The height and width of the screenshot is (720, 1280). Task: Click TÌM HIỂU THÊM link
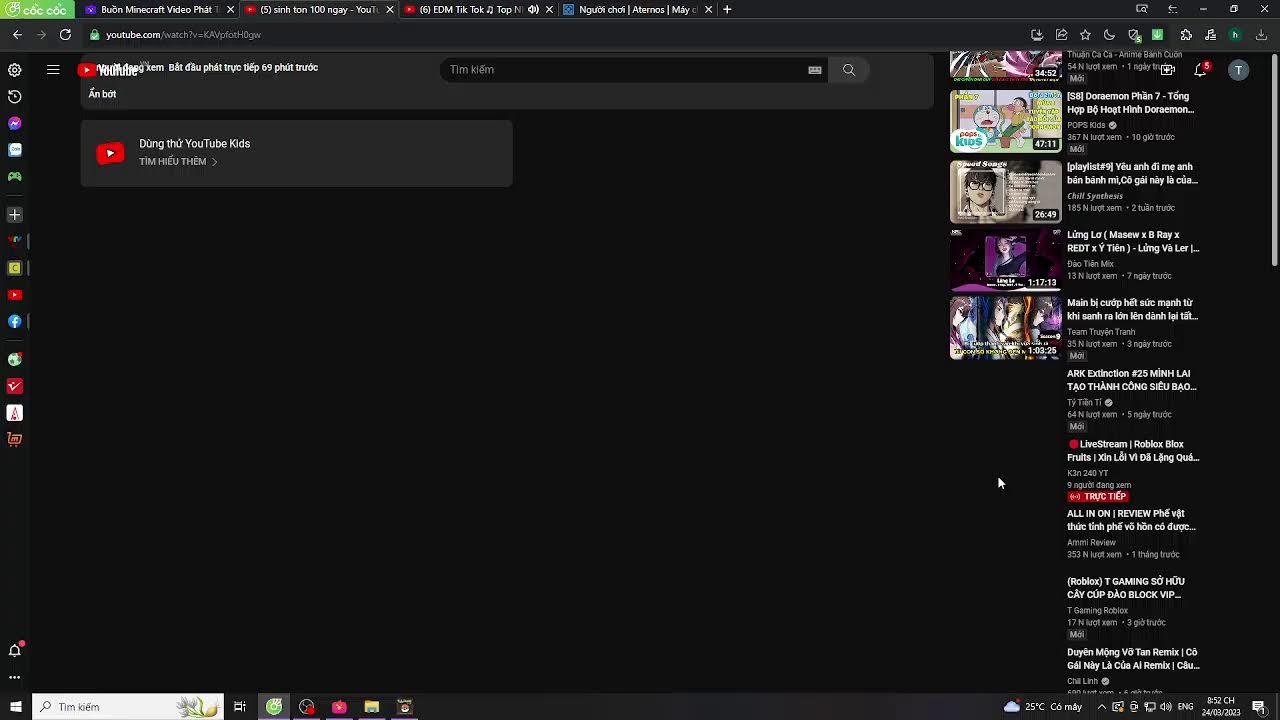pyautogui.click(x=178, y=162)
